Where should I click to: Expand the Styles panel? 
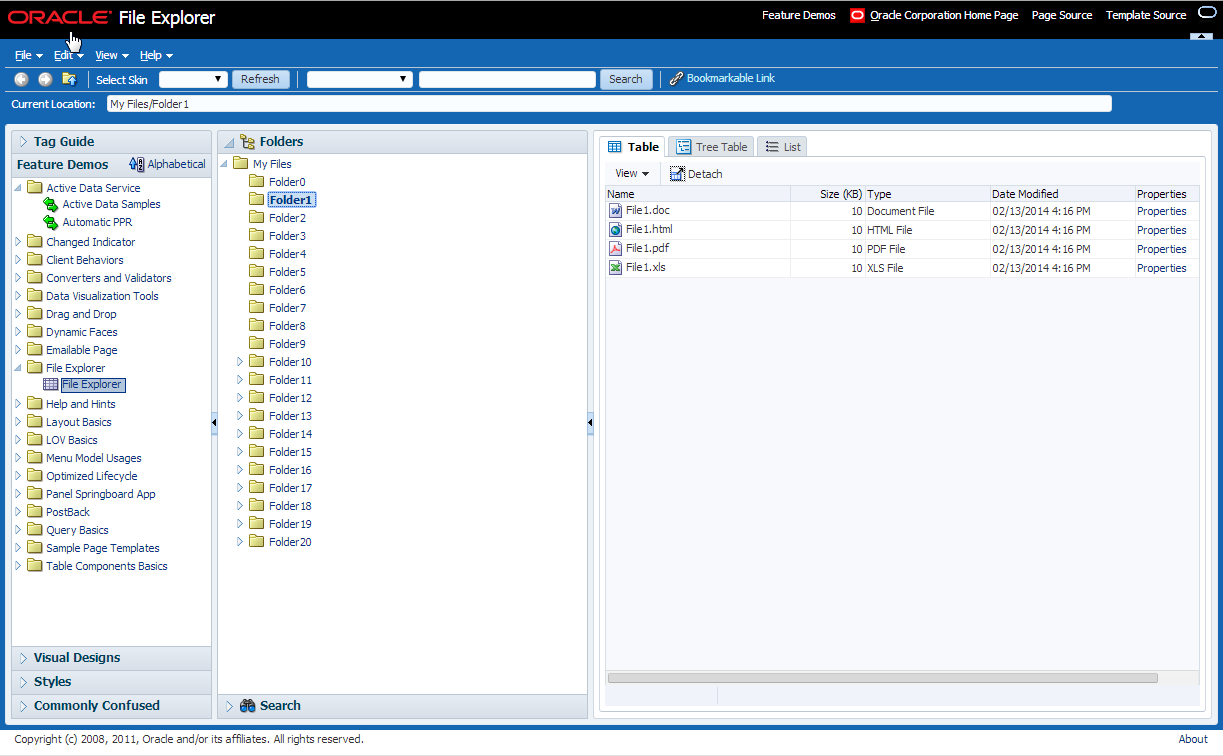23,682
